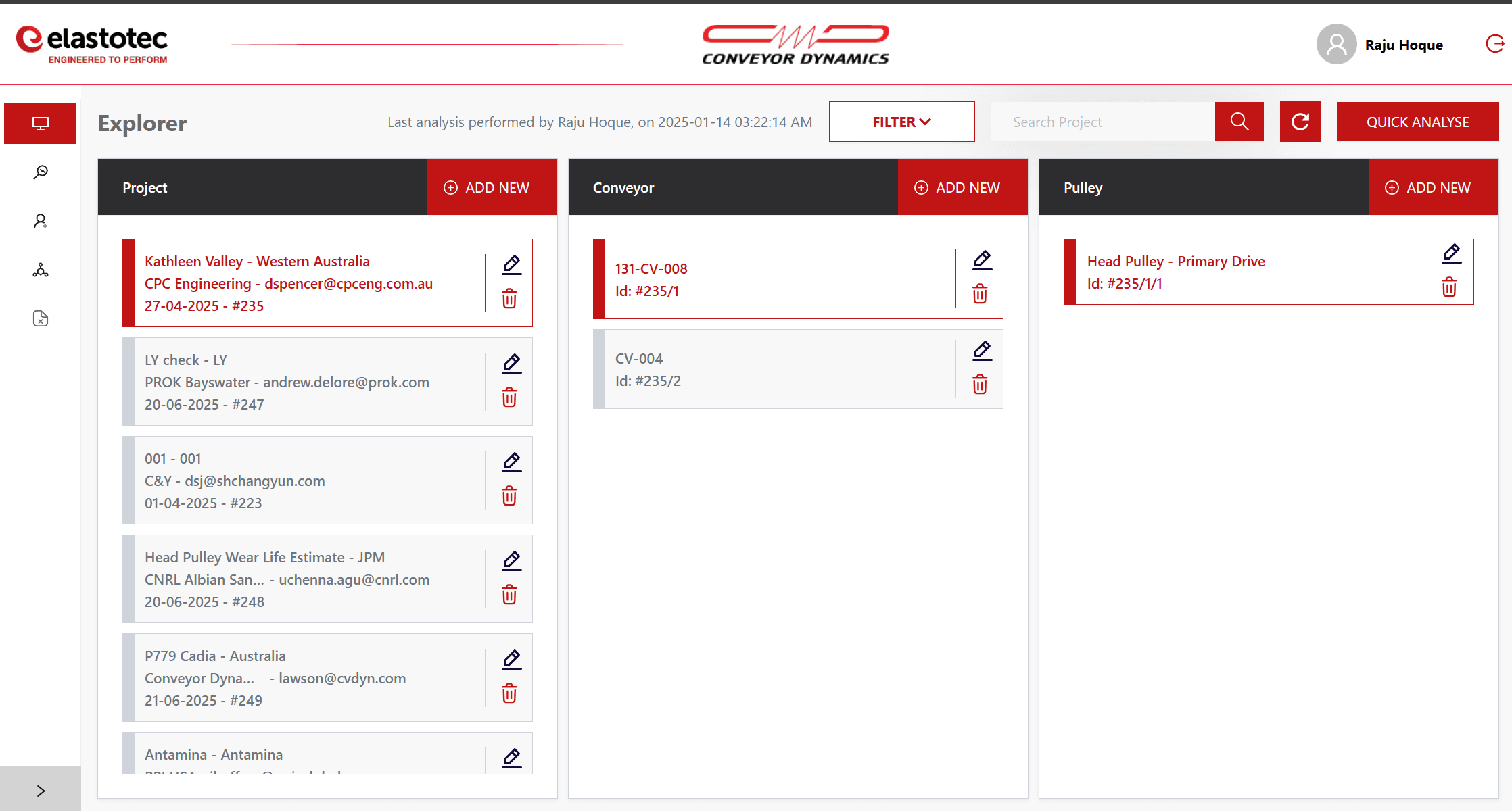This screenshot has width=1512, height=811.
Task: Delete conveyor CV-004
Action: (980, 385)
